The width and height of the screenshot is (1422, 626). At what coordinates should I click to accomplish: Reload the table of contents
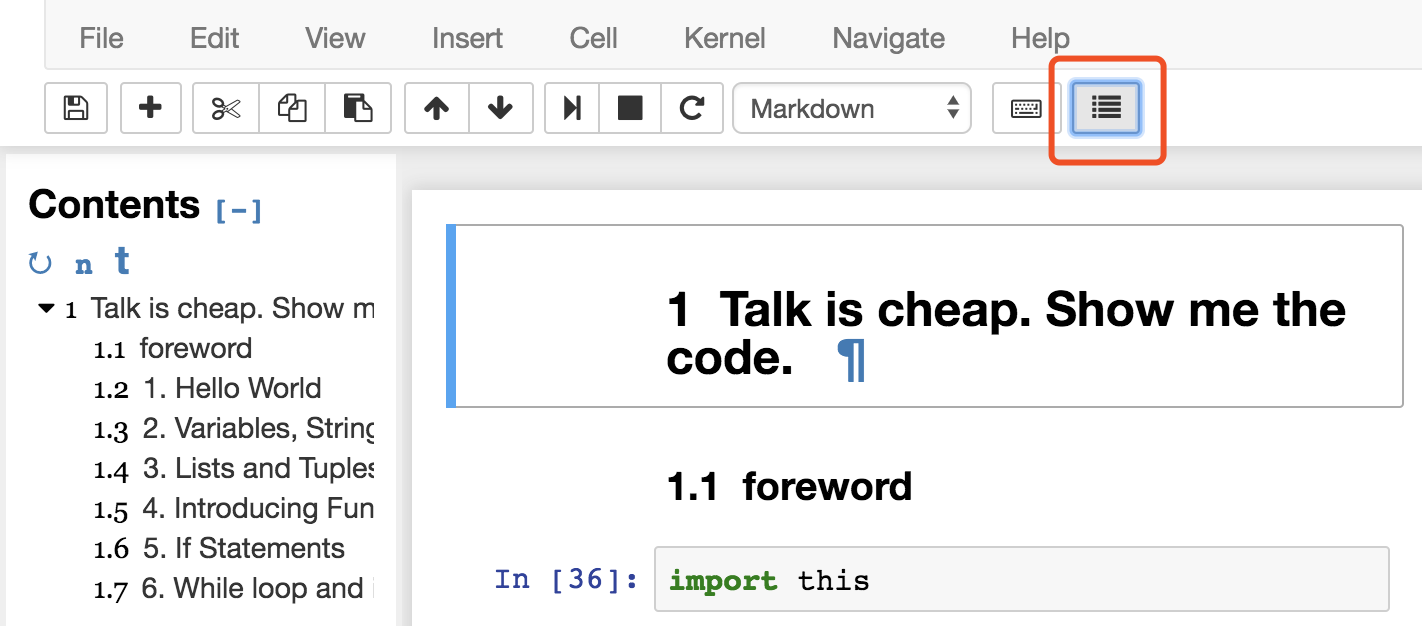[x=40, y=263]
